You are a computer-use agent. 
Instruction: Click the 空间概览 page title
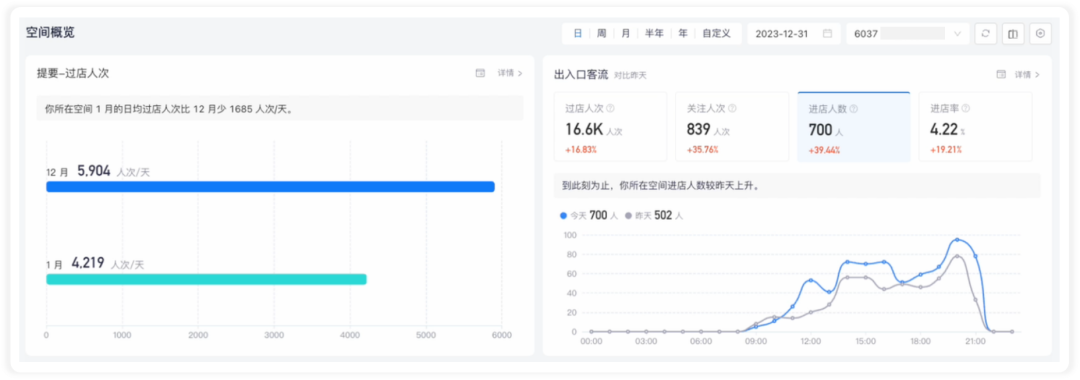(x=50, y=33)
